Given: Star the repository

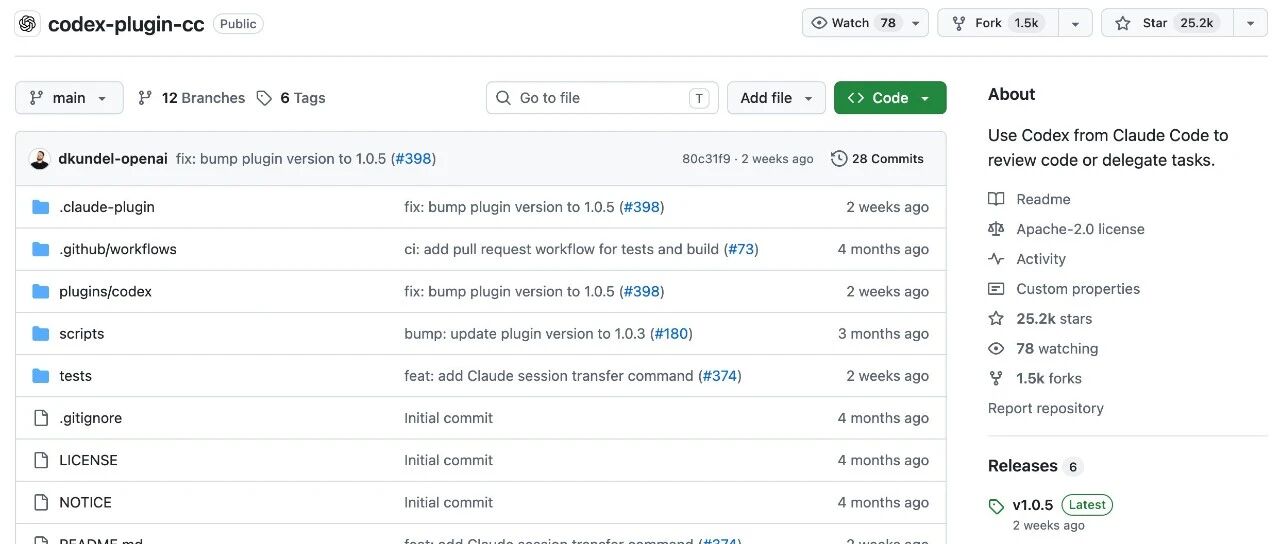Looking at the screenshot, I should (1167, 23).
